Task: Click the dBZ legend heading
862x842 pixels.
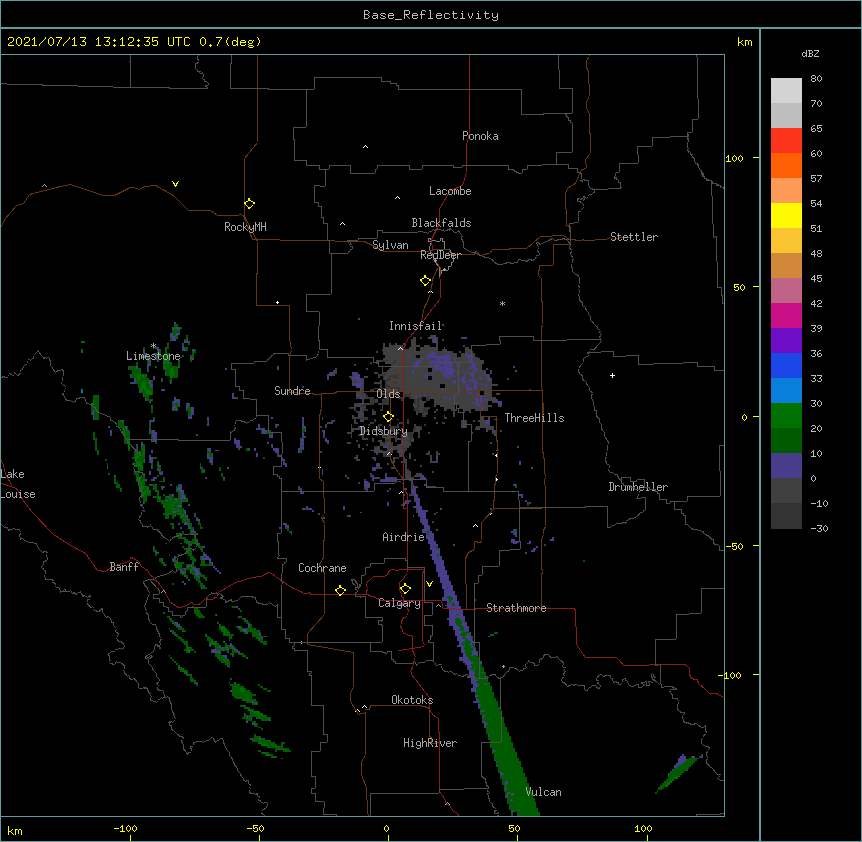Action: pos(810,54)
